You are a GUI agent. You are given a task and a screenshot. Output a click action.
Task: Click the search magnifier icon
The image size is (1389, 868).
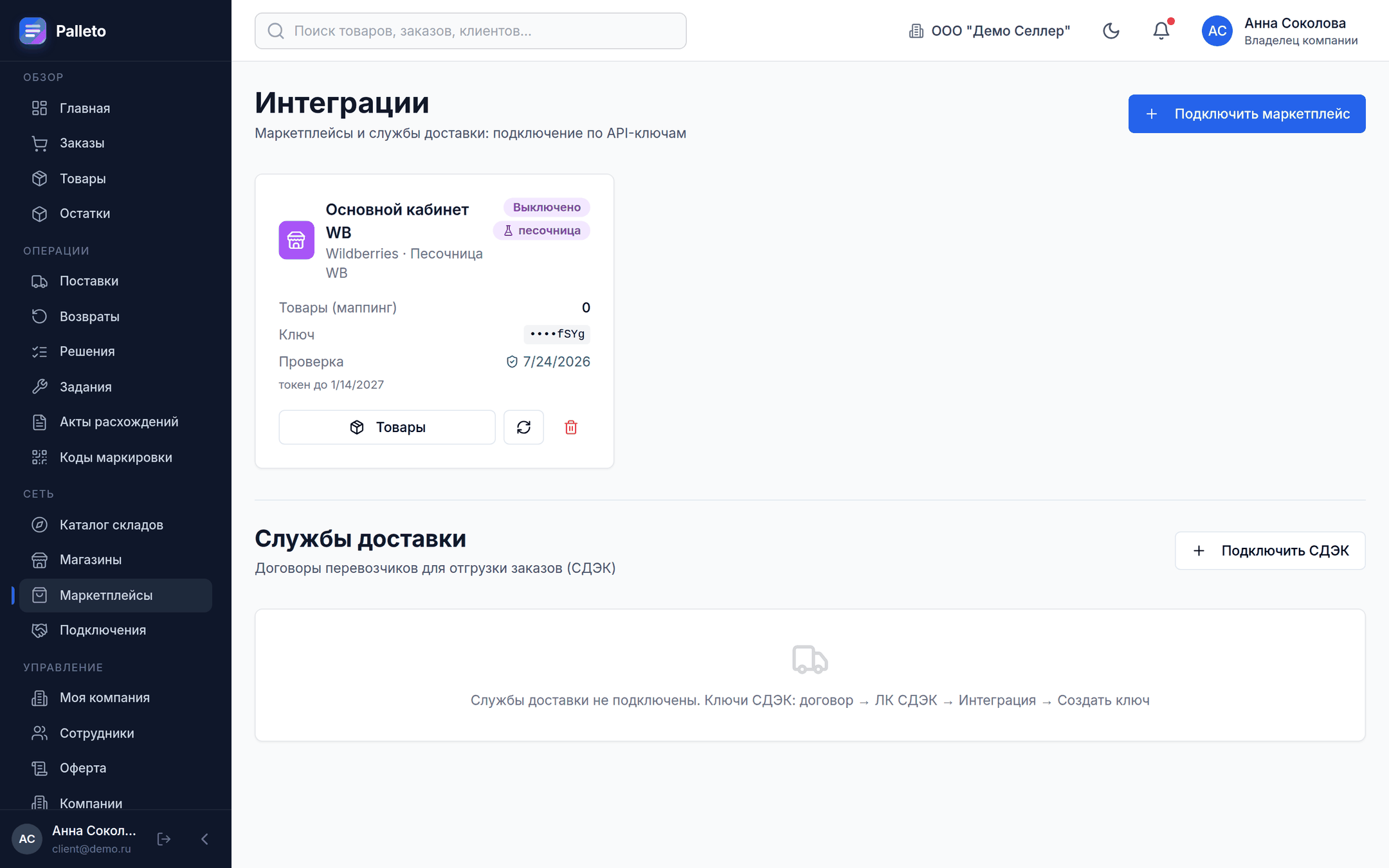(x=276, y=31)
